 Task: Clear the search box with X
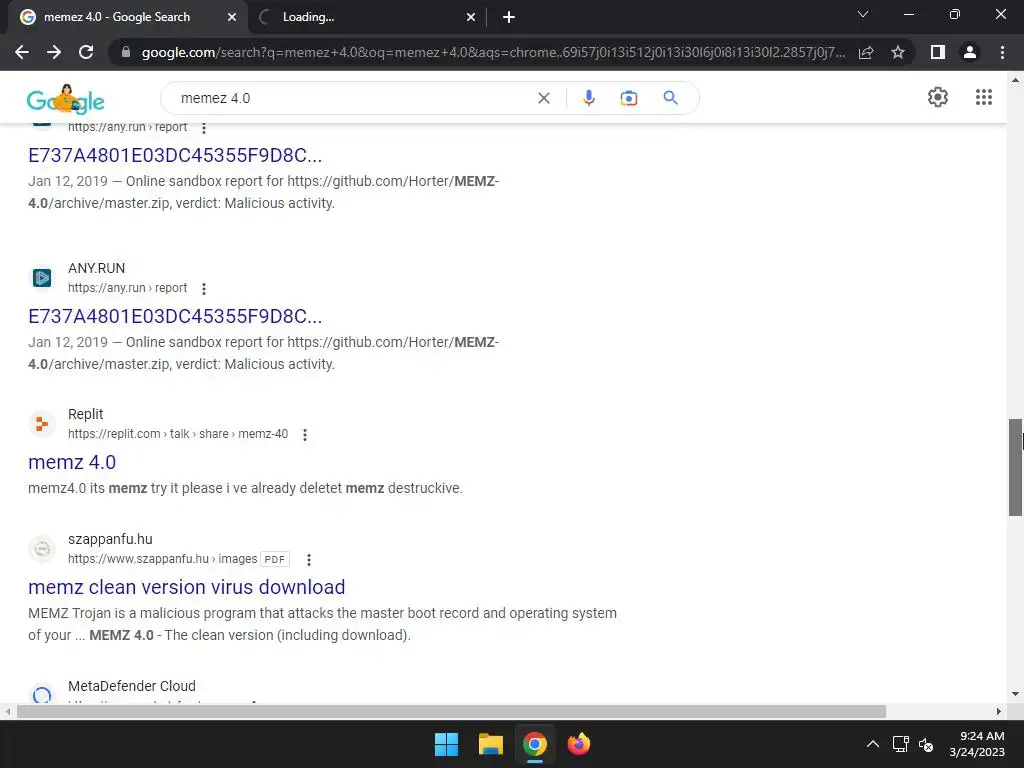pyautogui.click(x=543, y=98)
